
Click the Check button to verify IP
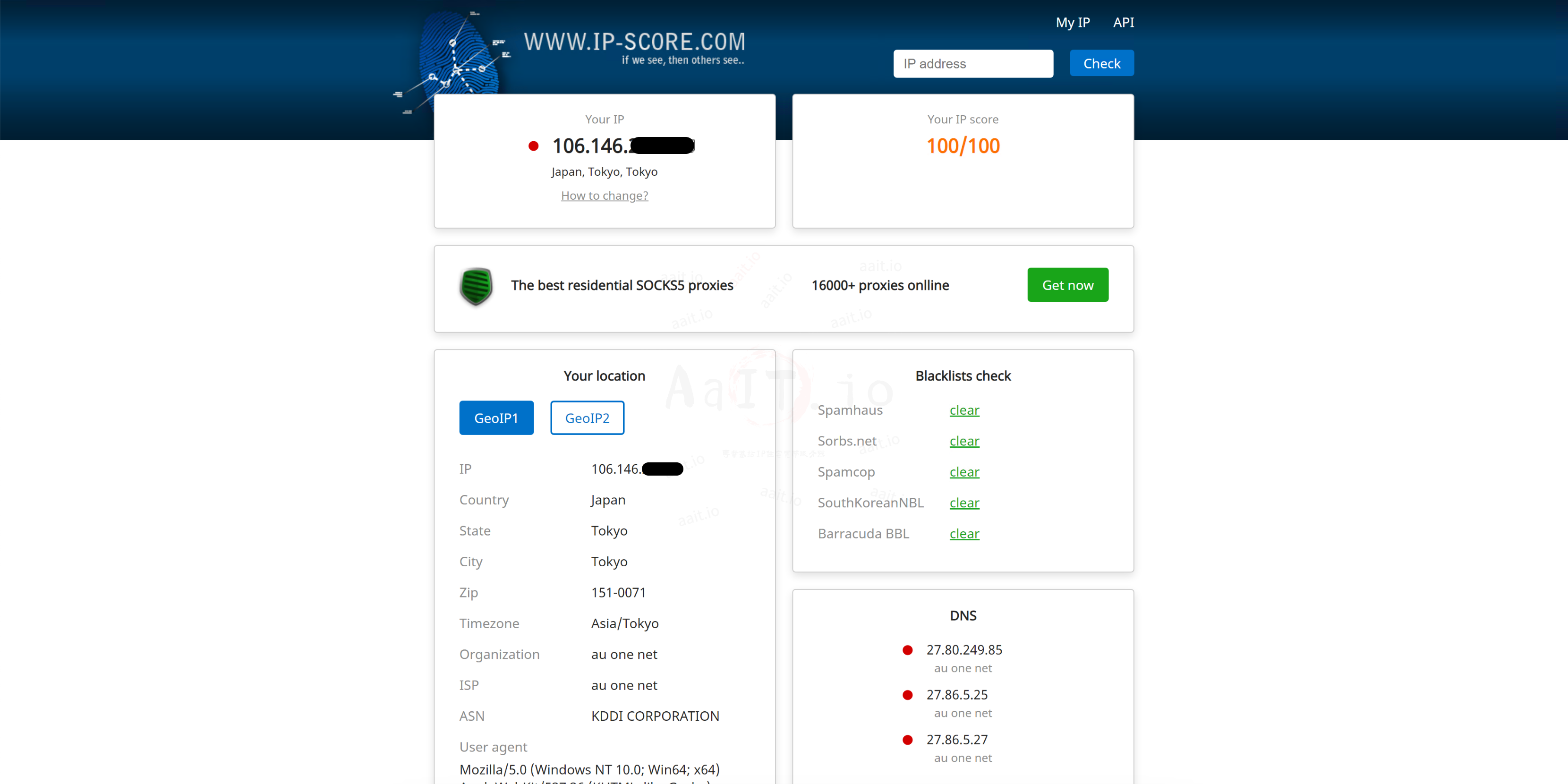1101,63
